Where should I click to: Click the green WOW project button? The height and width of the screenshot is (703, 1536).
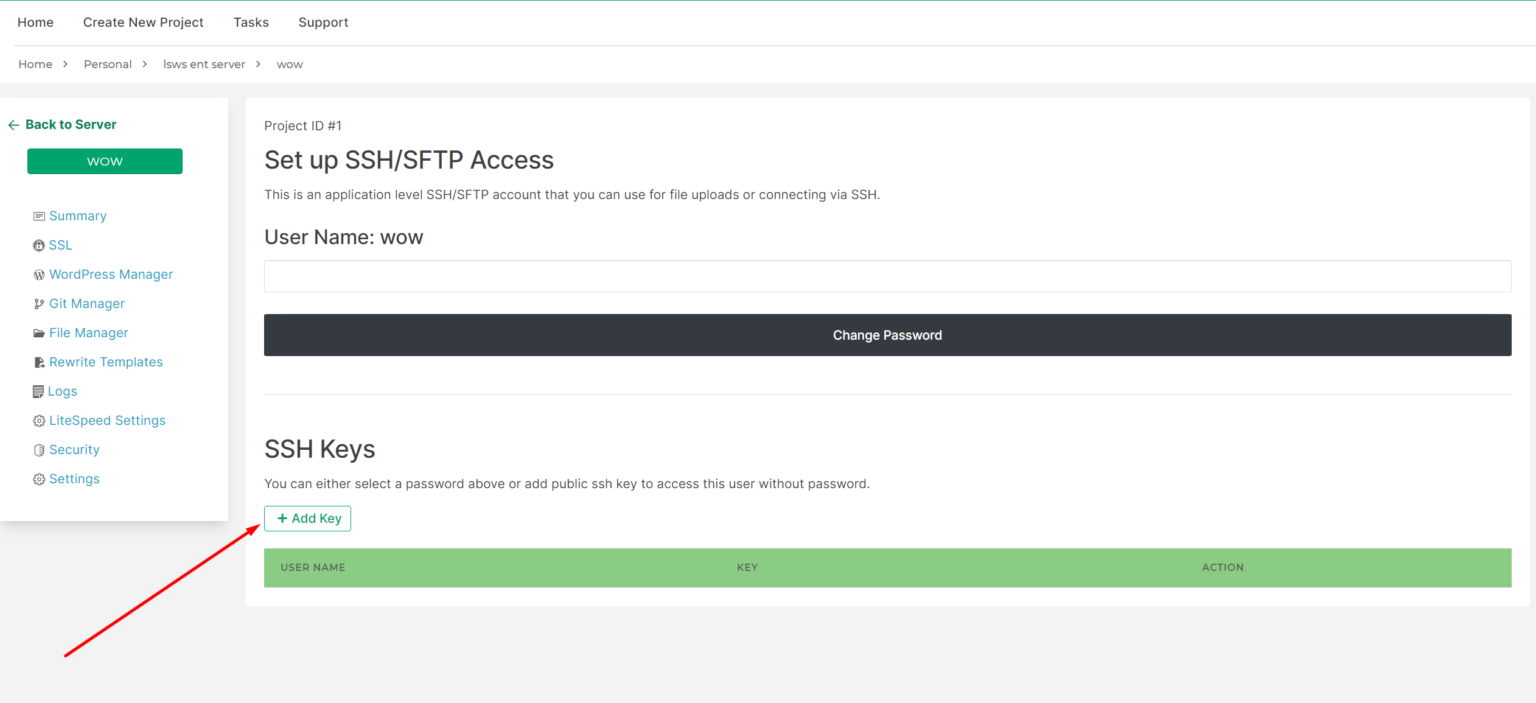104,161
